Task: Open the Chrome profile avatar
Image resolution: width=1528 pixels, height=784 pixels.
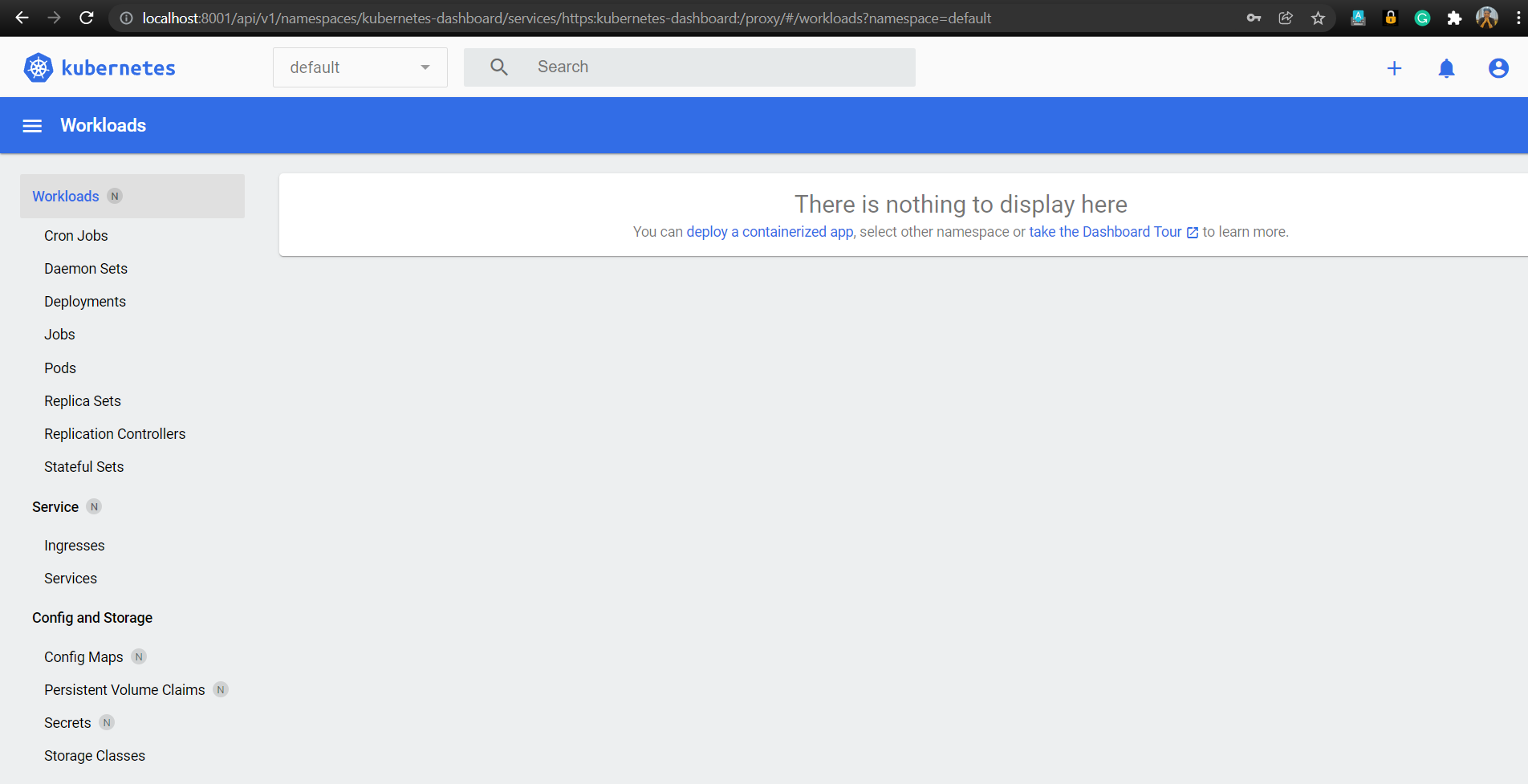Action: tap(1487, 18)
